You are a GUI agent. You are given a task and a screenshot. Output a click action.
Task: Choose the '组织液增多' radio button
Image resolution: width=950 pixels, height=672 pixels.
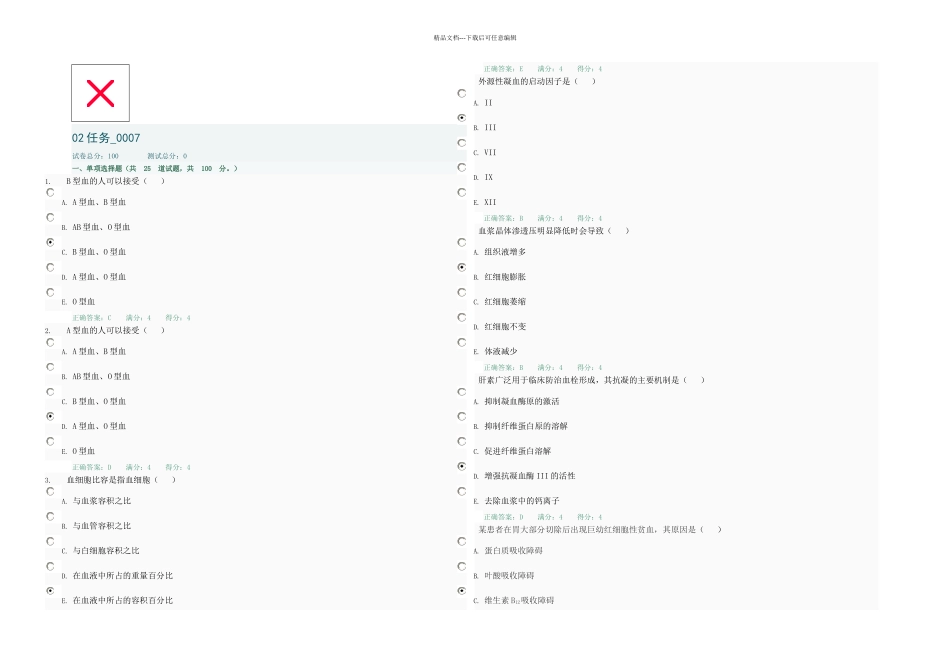(x=462, y=242)
